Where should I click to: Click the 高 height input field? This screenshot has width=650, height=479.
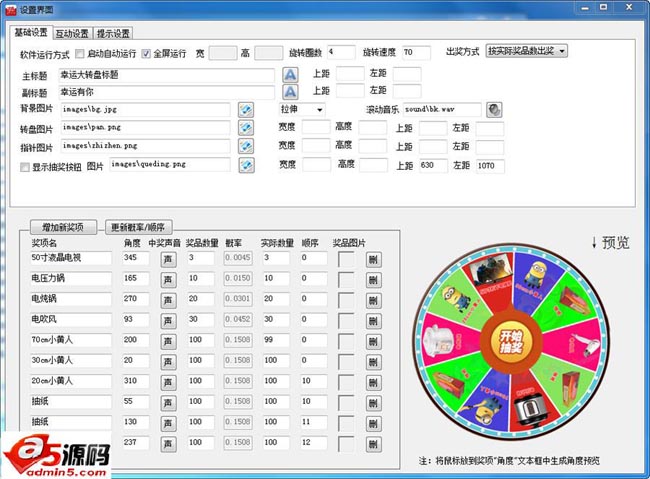coord(269,53)
